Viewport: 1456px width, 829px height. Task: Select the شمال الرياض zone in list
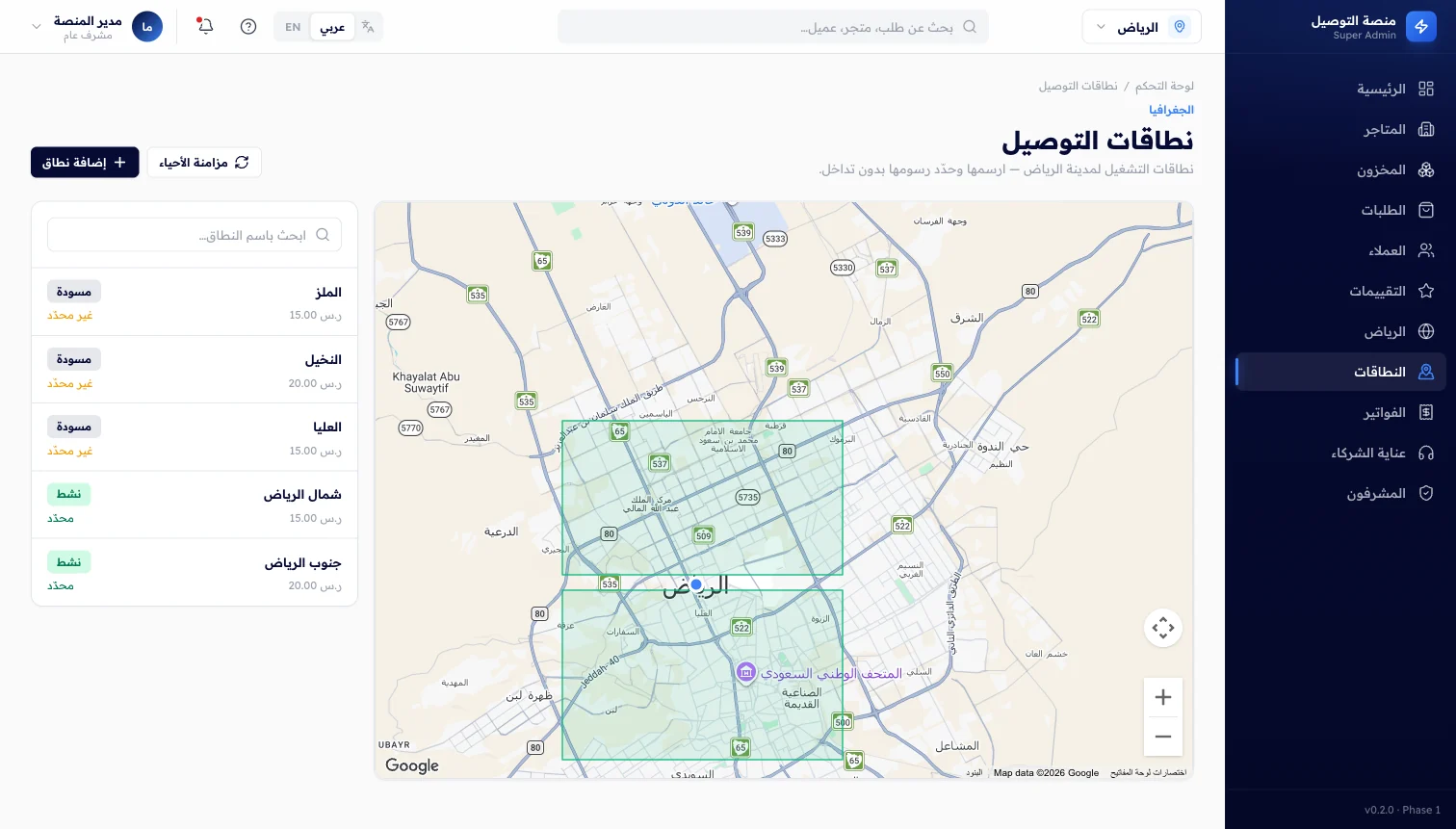(x=195, y=505)
